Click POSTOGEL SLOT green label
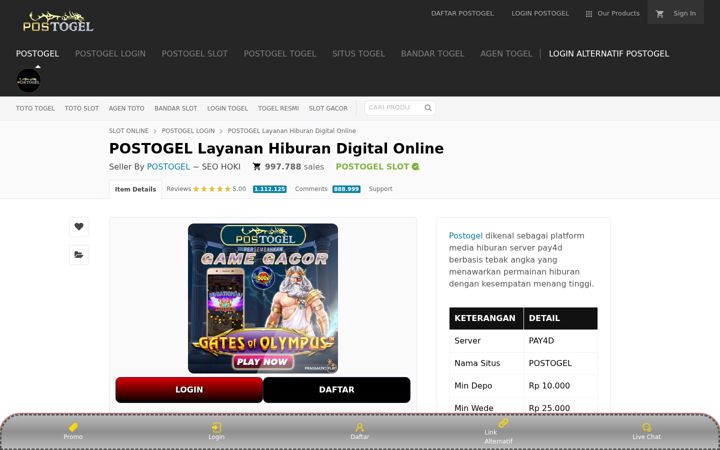The image size is (720, 450). pos(372,167)
